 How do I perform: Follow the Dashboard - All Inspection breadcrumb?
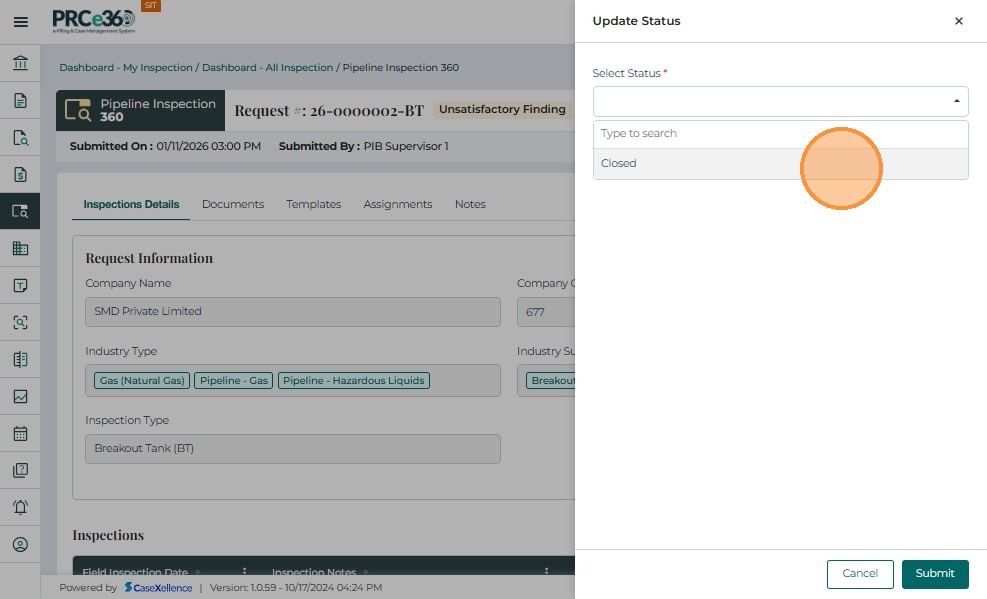tap(267, 68)
